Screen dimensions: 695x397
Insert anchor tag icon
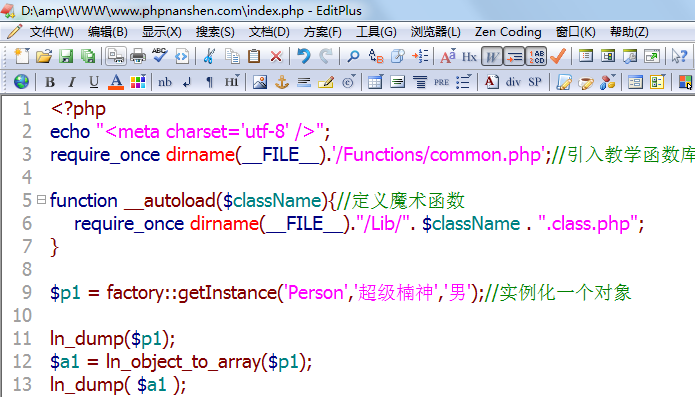(x=282, y=82)
